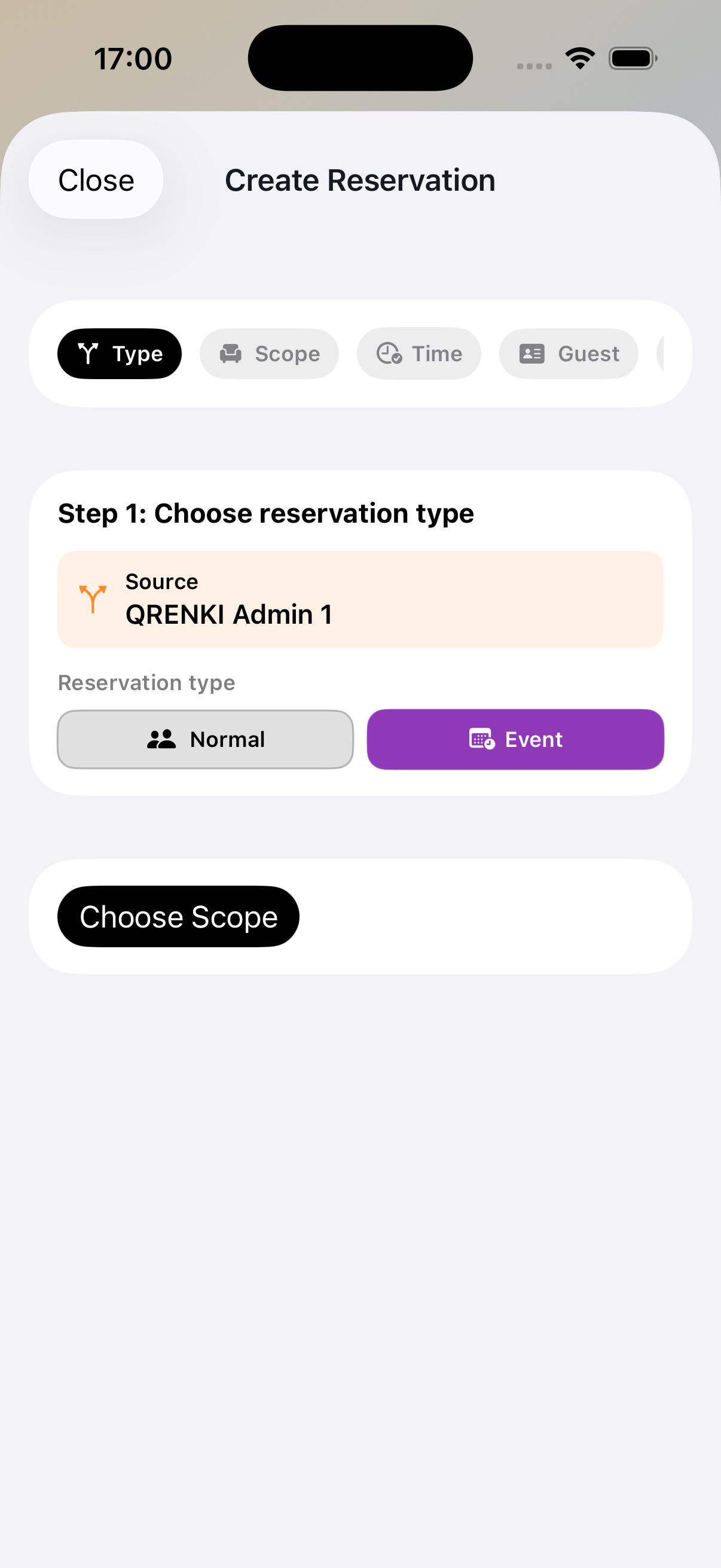This screenshot has height=1568, width=721.
Task: Click the ID card icon in Guest step
Action: 531,353
